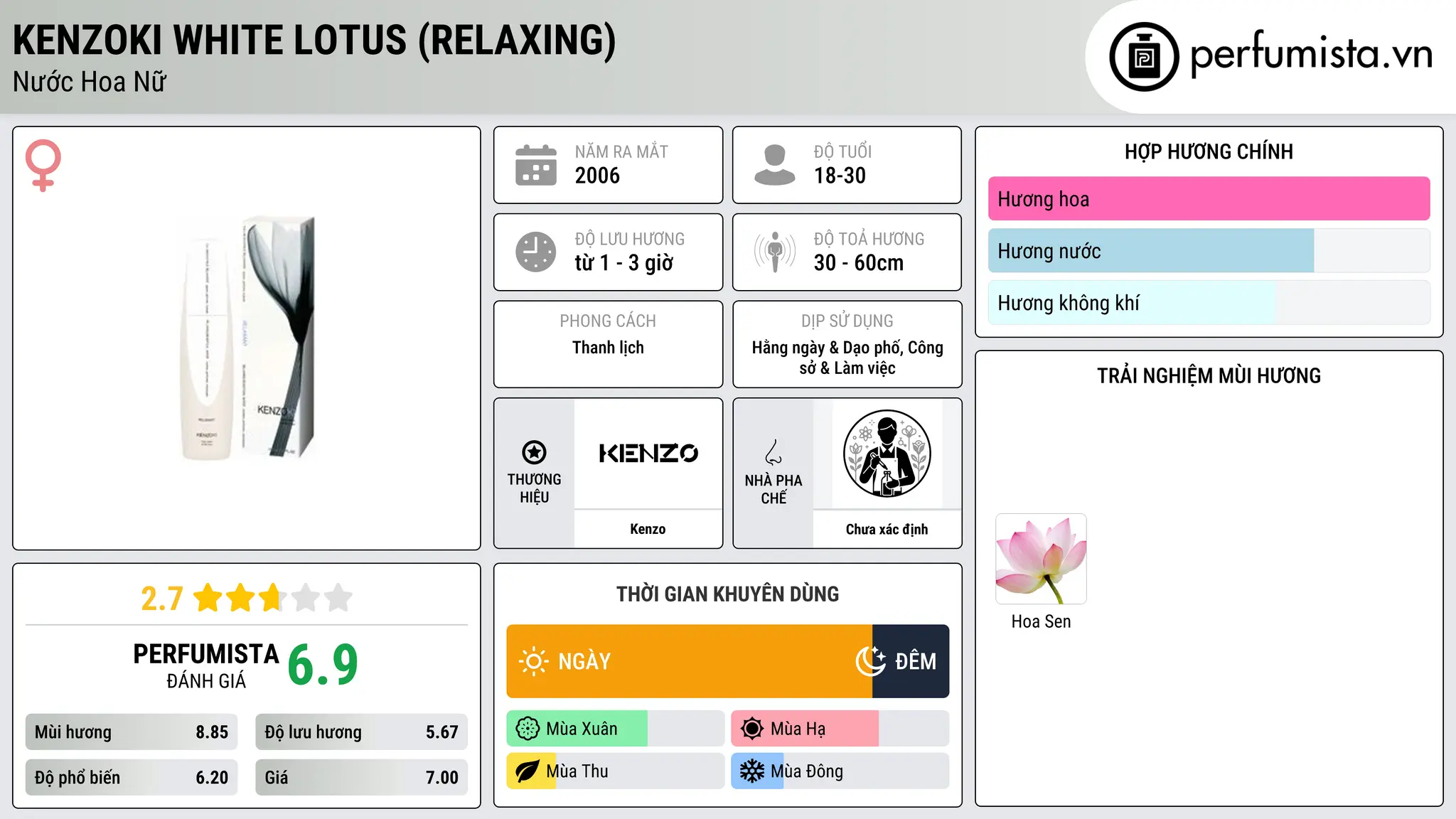This screenshot has width=1456, height=819.
Task: Click the Độ lưu hương 5.67 score row
Action: [361, 732]
